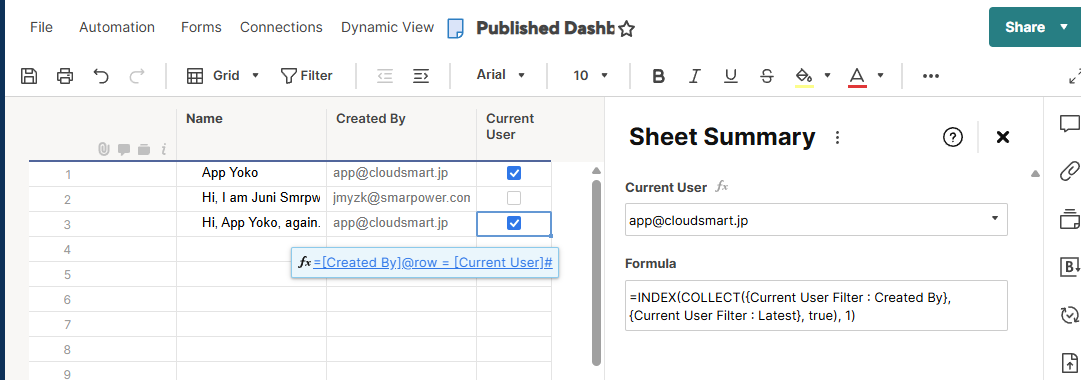
Task: Open Sheet Summary kebab menu
Action: coord(838,137)
